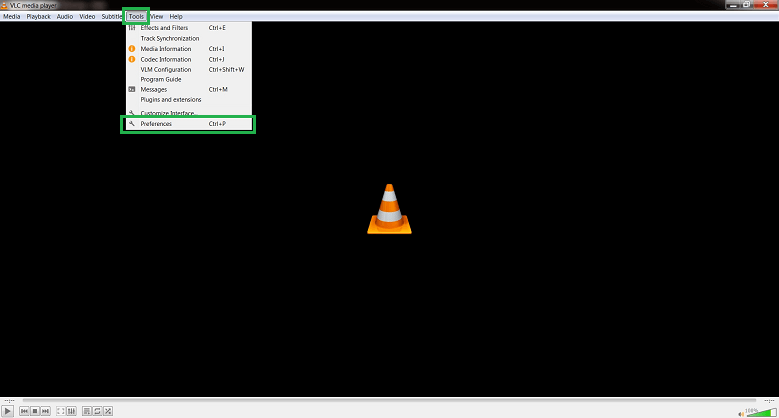Screen dimensions: 779x418
Task: Show the extended settings equalizer icon
Action: pyautogui.click(x=72, y=411)
